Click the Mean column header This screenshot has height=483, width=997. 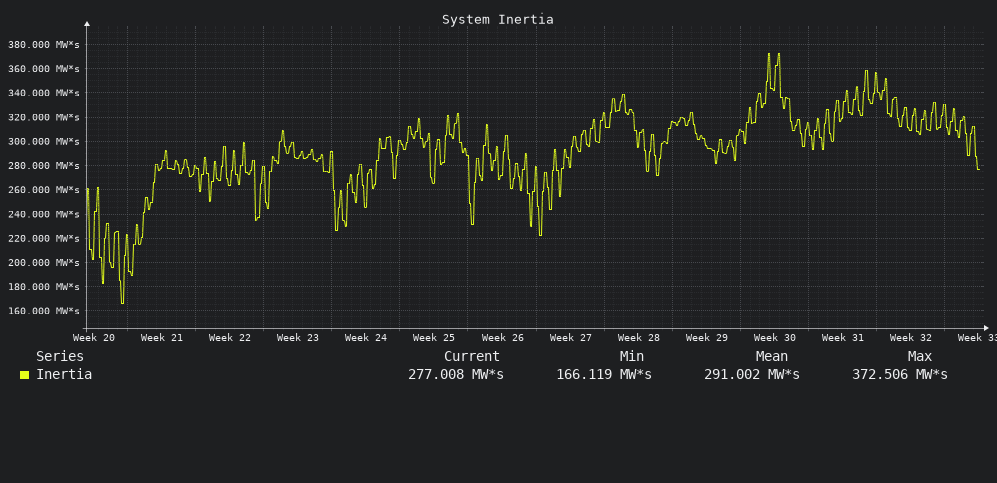(772, 356)
